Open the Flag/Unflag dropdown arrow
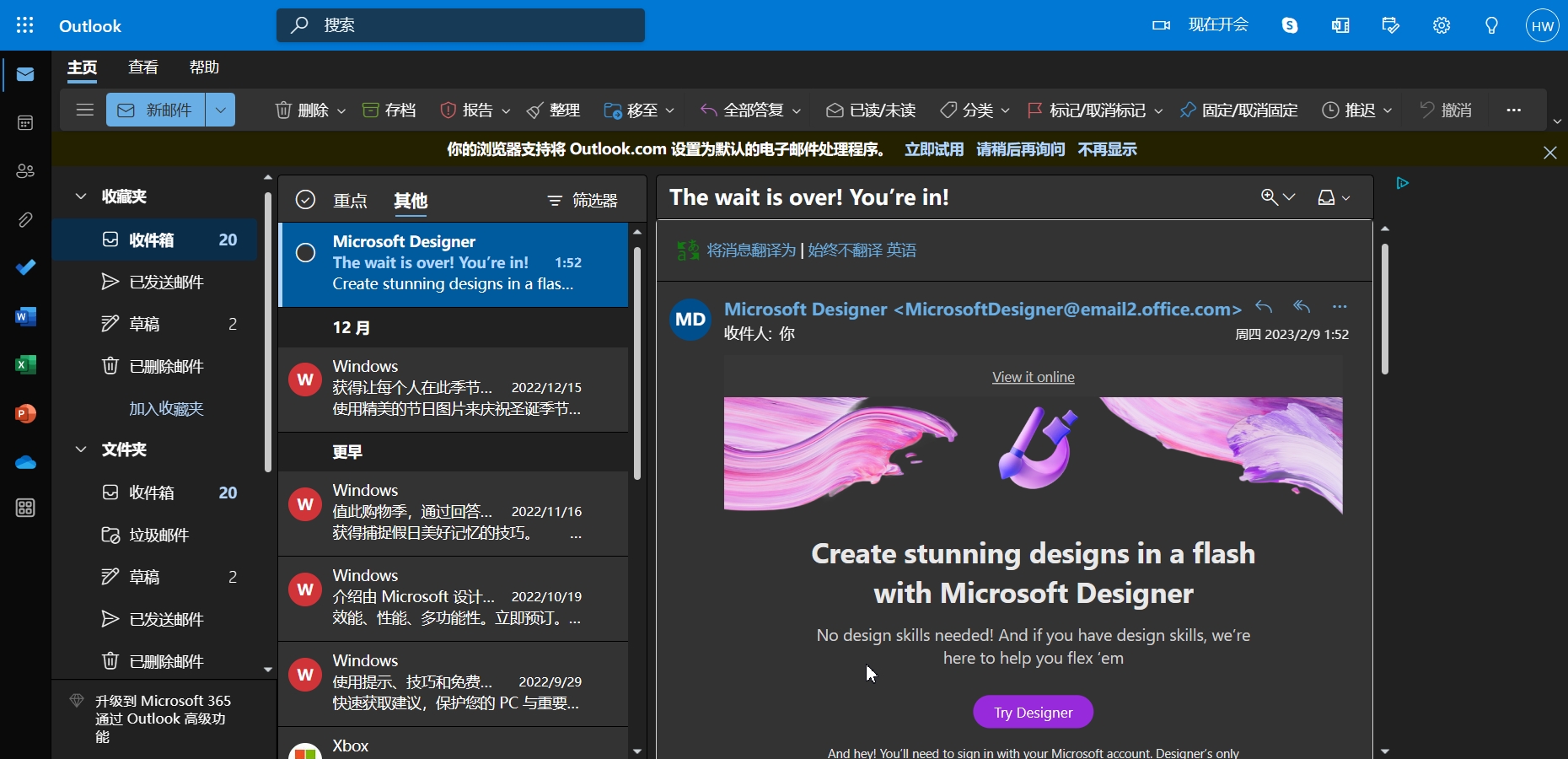Viewport: 1568px width, 759px height. coord(1159,110)
